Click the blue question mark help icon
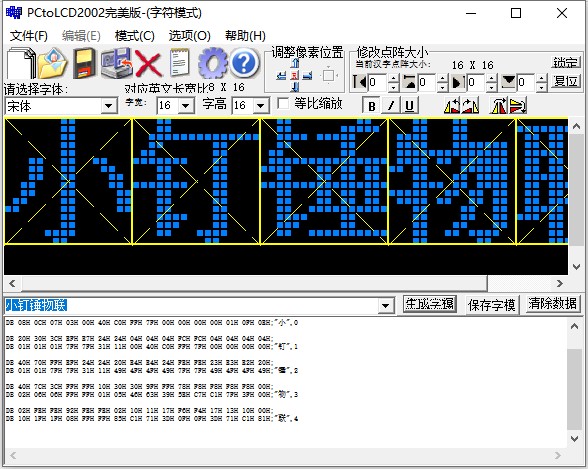 244,63
